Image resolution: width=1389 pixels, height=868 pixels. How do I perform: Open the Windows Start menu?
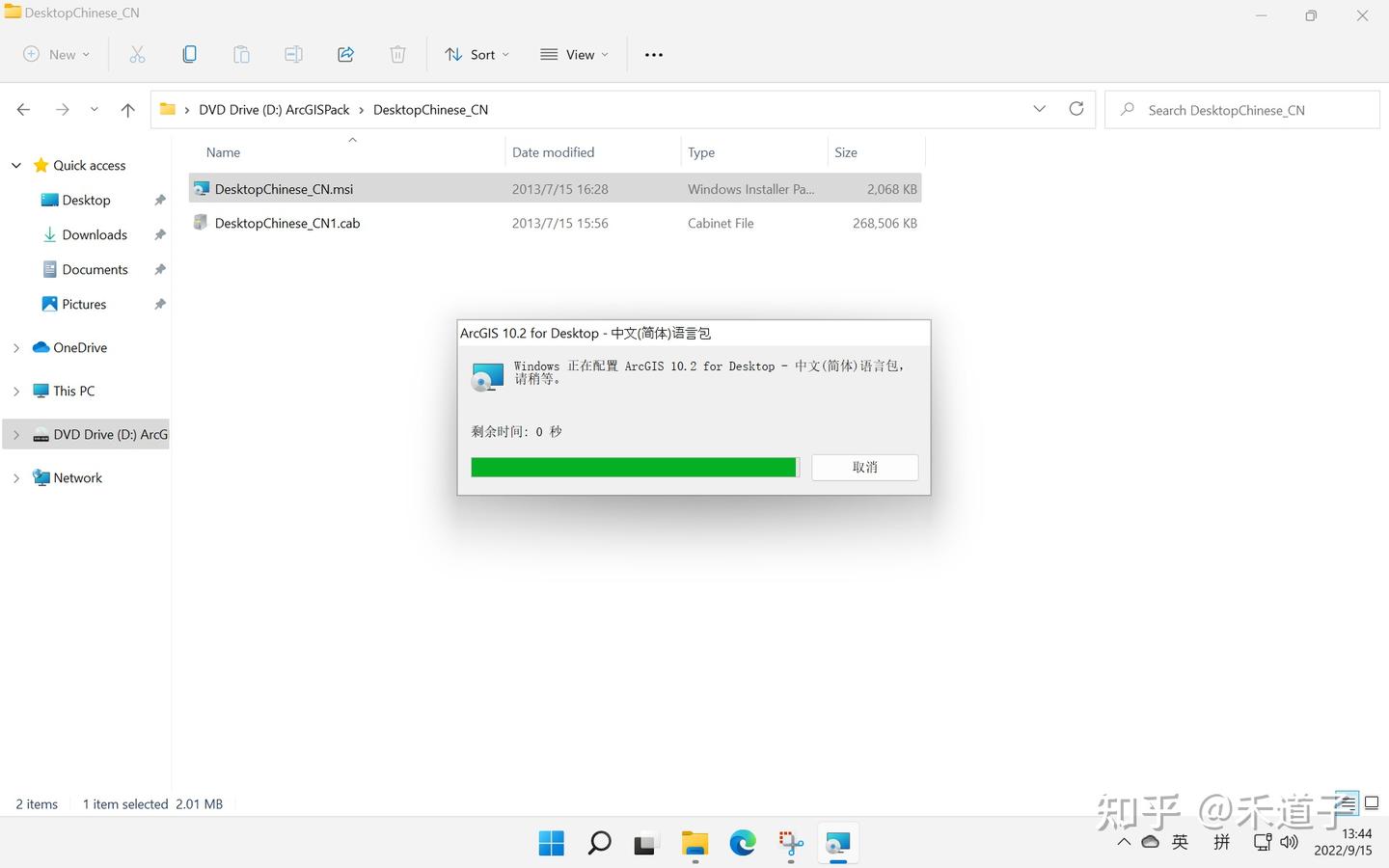point(552,843)
